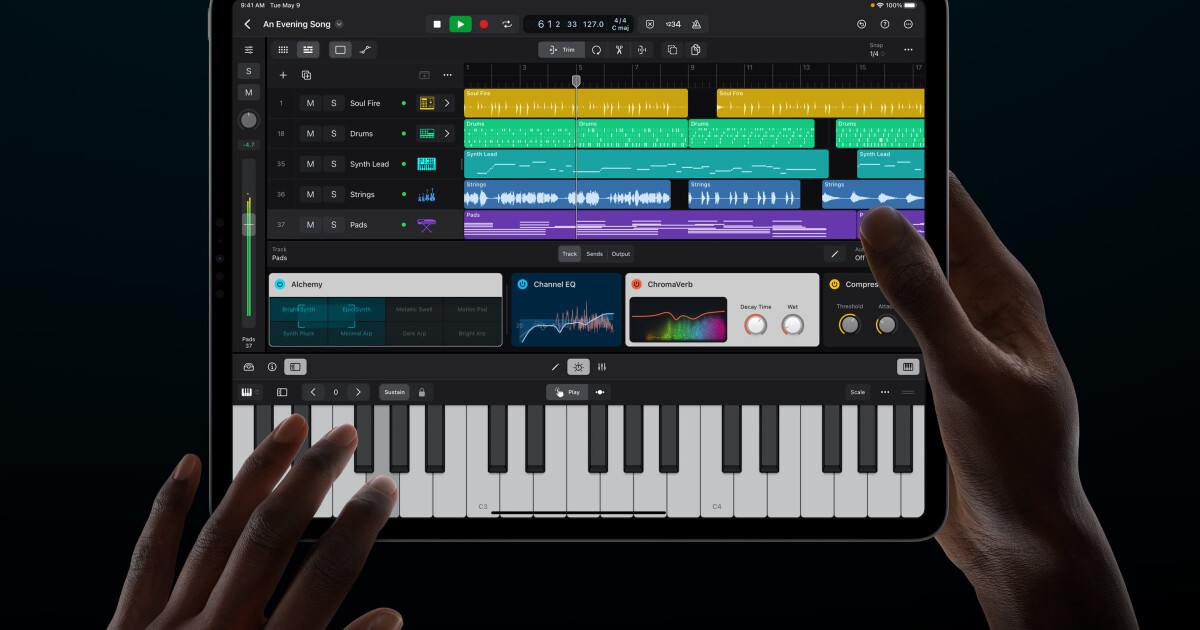The width and height of the screenshot is (1200, 630).
Task: Adjust the ChromaVerb Decay Time knob
Action: point(756,325)
